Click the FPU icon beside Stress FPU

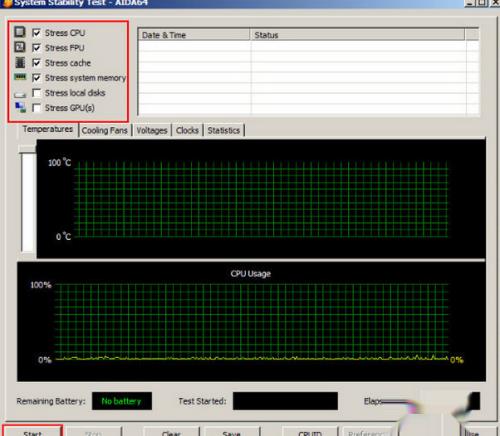click(x=20, y=47)
